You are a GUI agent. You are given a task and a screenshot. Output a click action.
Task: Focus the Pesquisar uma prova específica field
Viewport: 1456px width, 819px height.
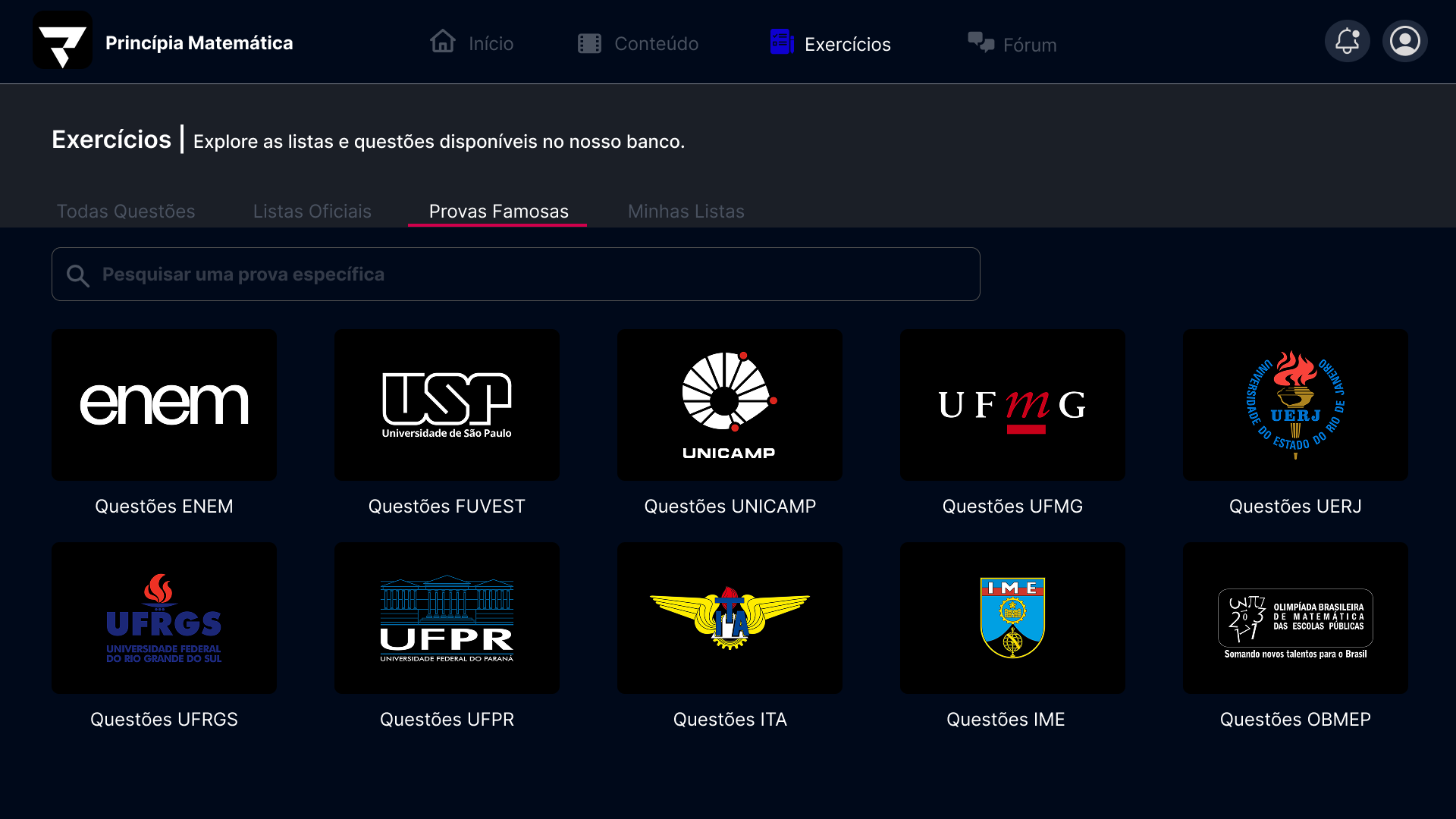(x=516, y=274)
